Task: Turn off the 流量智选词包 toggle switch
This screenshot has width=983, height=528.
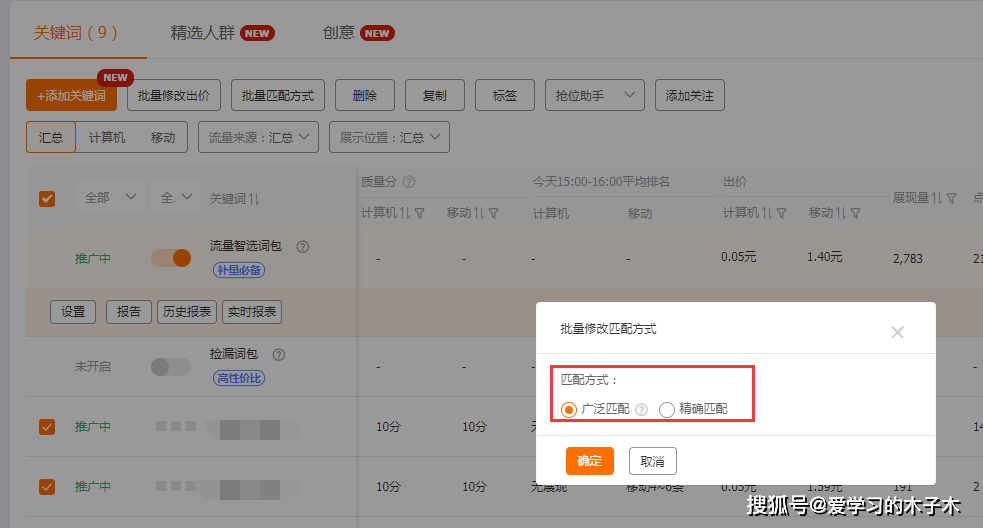Action: click(x=171, y=258)
